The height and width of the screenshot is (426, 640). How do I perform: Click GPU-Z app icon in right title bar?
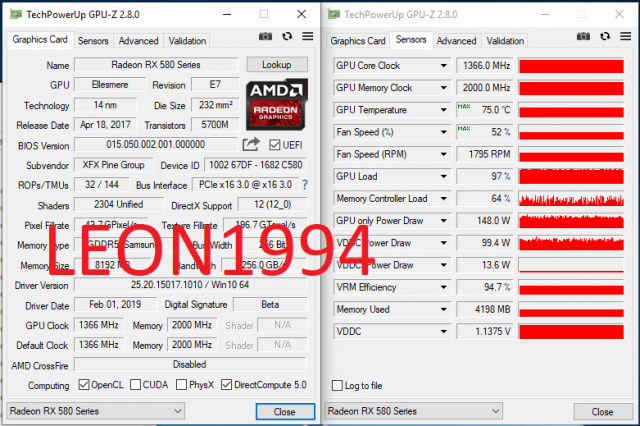(x=333, y=15)
